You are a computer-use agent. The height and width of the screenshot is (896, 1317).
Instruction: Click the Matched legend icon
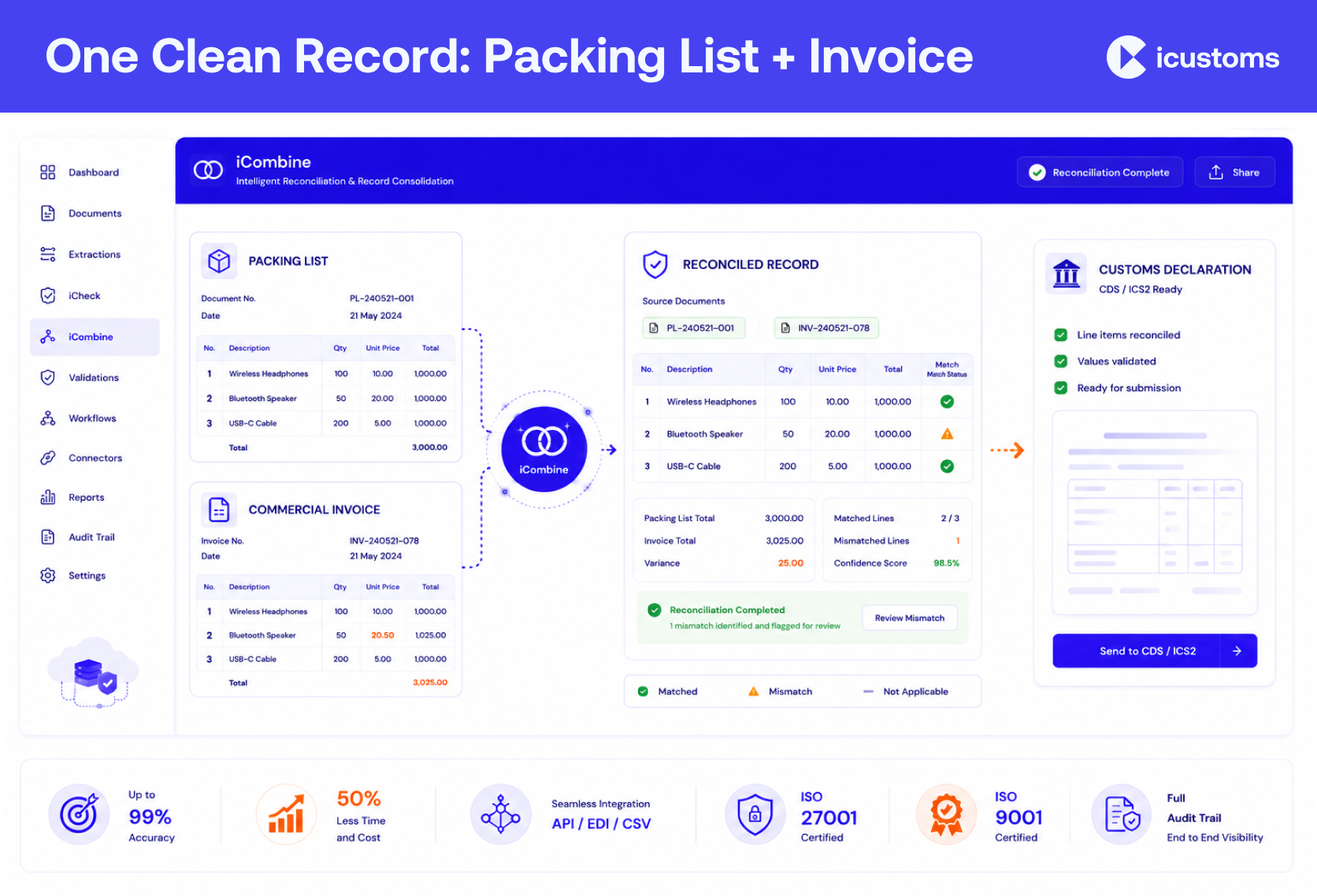pos(643,691)
